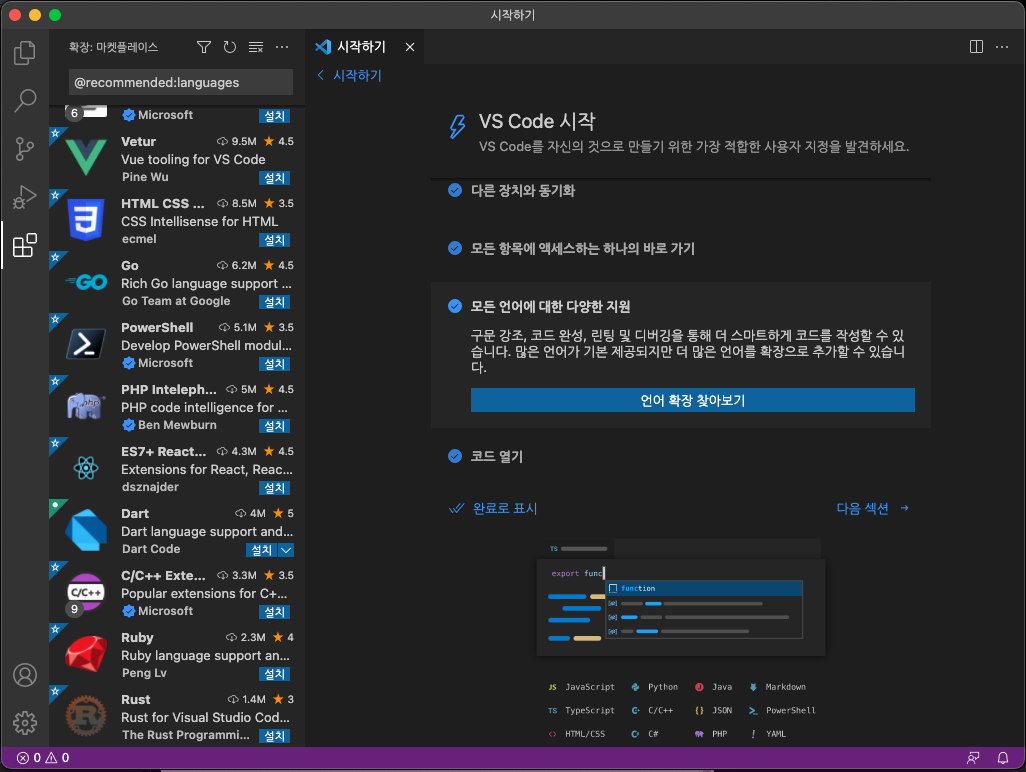1026x772 pixels.
Task: Install the top Microsoft extension
Action: (274, 116)
